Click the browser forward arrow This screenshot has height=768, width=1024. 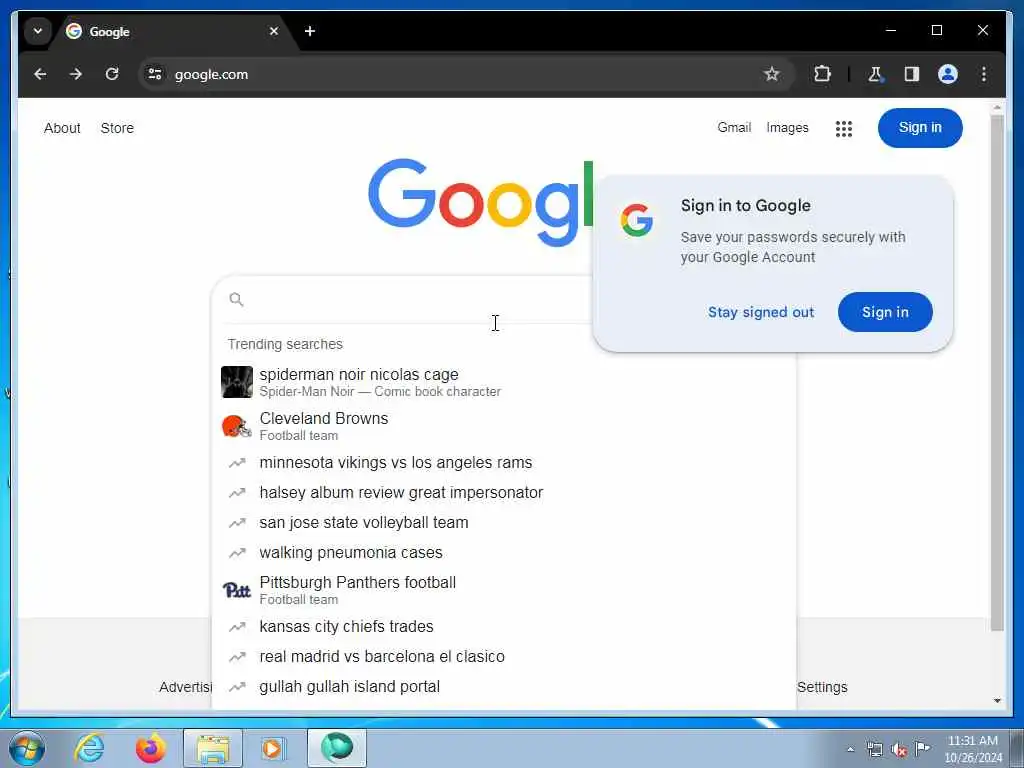tap(76, 74)
